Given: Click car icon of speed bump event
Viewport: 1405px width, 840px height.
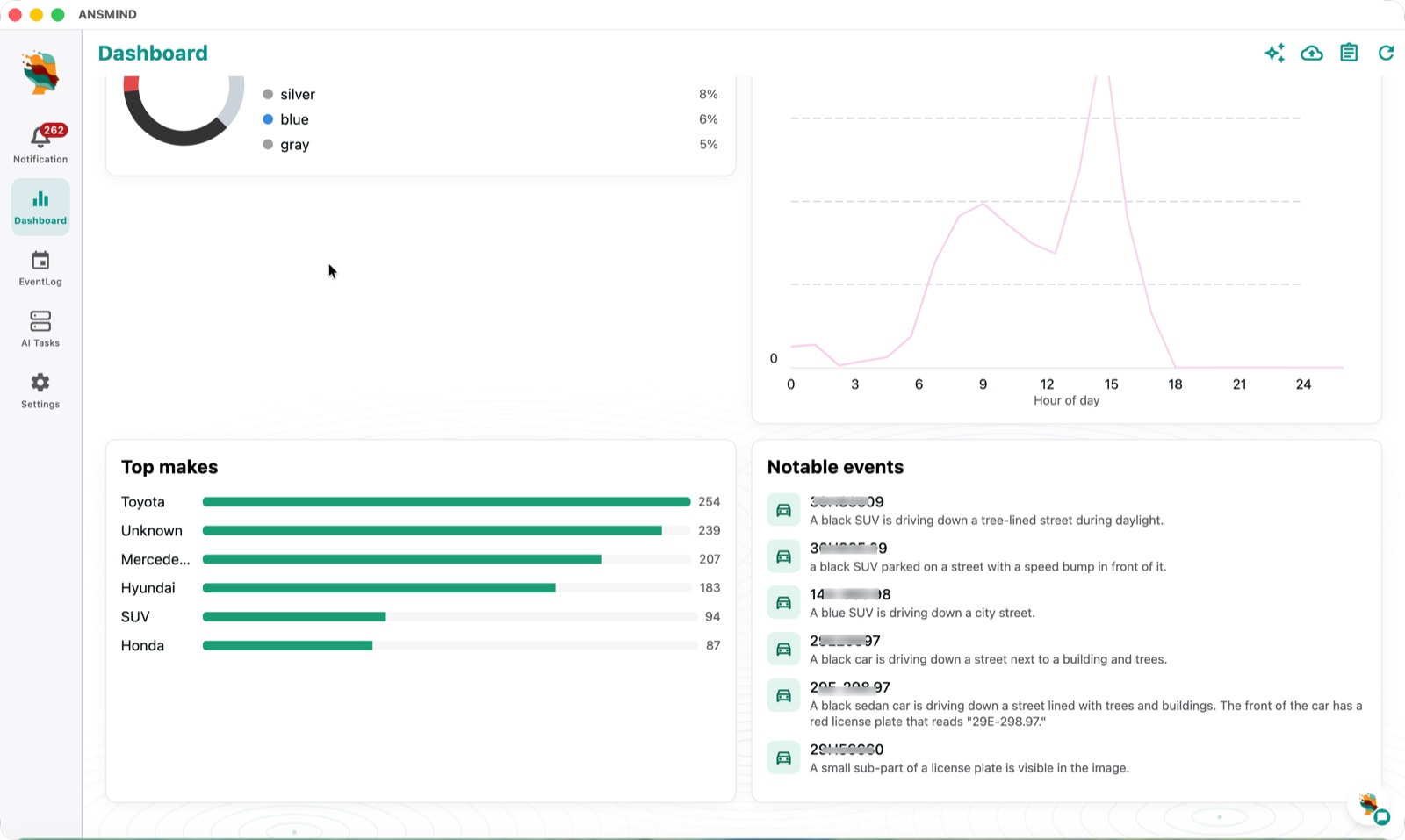Looking at the screenshot, I should pyautogui.click(x=783, y=556).
